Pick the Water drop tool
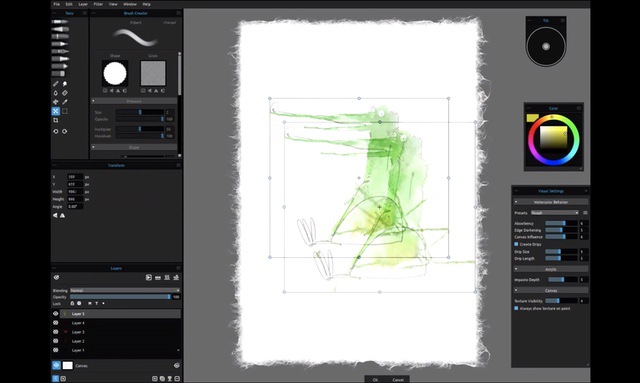The height and width of the screenshot is (383, 640). click(x=56, y=93)
